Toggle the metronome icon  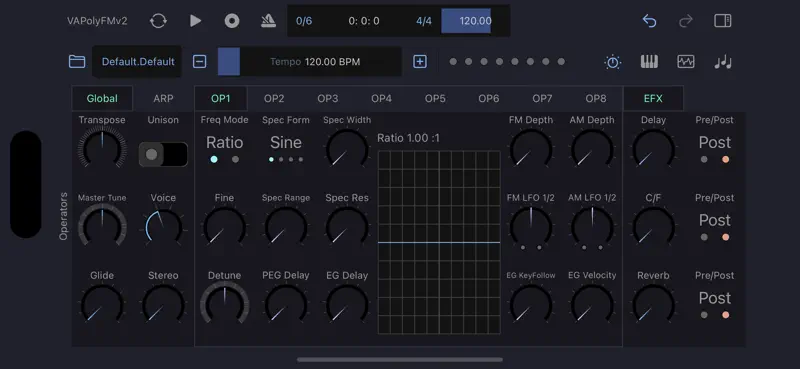pos(268,21)
